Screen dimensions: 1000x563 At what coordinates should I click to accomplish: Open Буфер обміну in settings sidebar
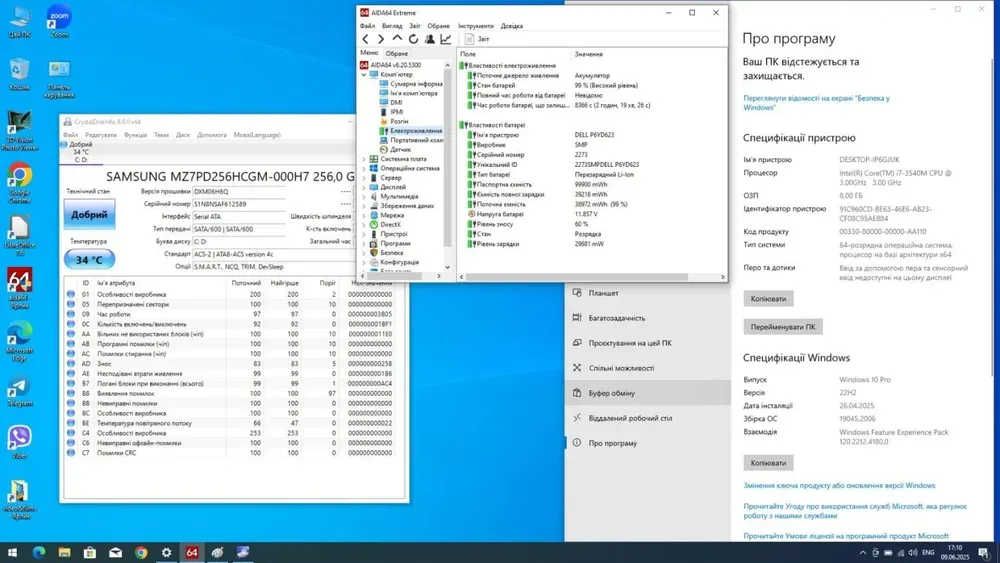coord(612,393)
